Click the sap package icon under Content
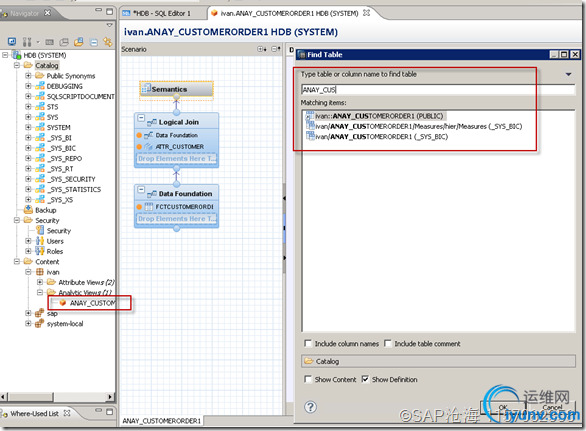This screenshot has height=431, width=586. (40, 313)
